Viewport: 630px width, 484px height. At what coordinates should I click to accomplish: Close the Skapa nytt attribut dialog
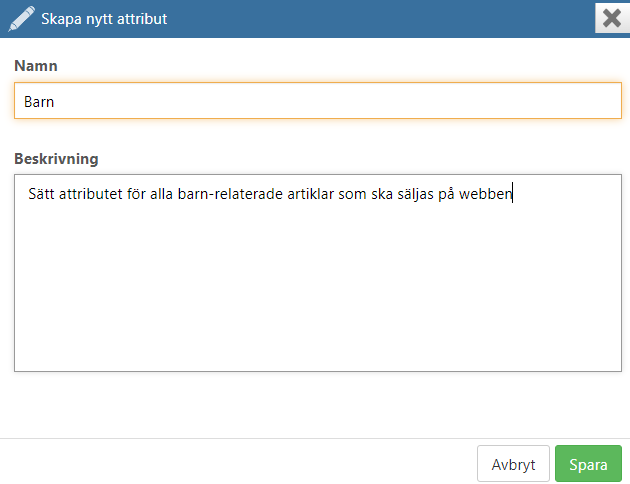pos(612,18)
